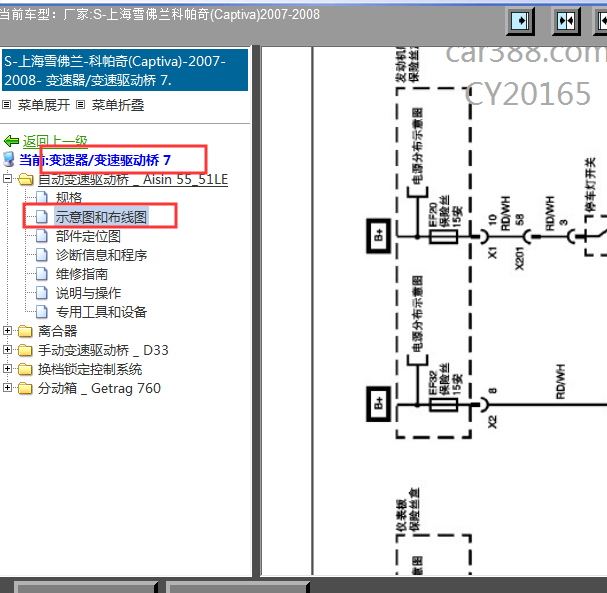Viewport: 607px width, 593px height.
Task: Click the page icon next to 维修指南
Action: pyautogui.click(x=42, y=274)
